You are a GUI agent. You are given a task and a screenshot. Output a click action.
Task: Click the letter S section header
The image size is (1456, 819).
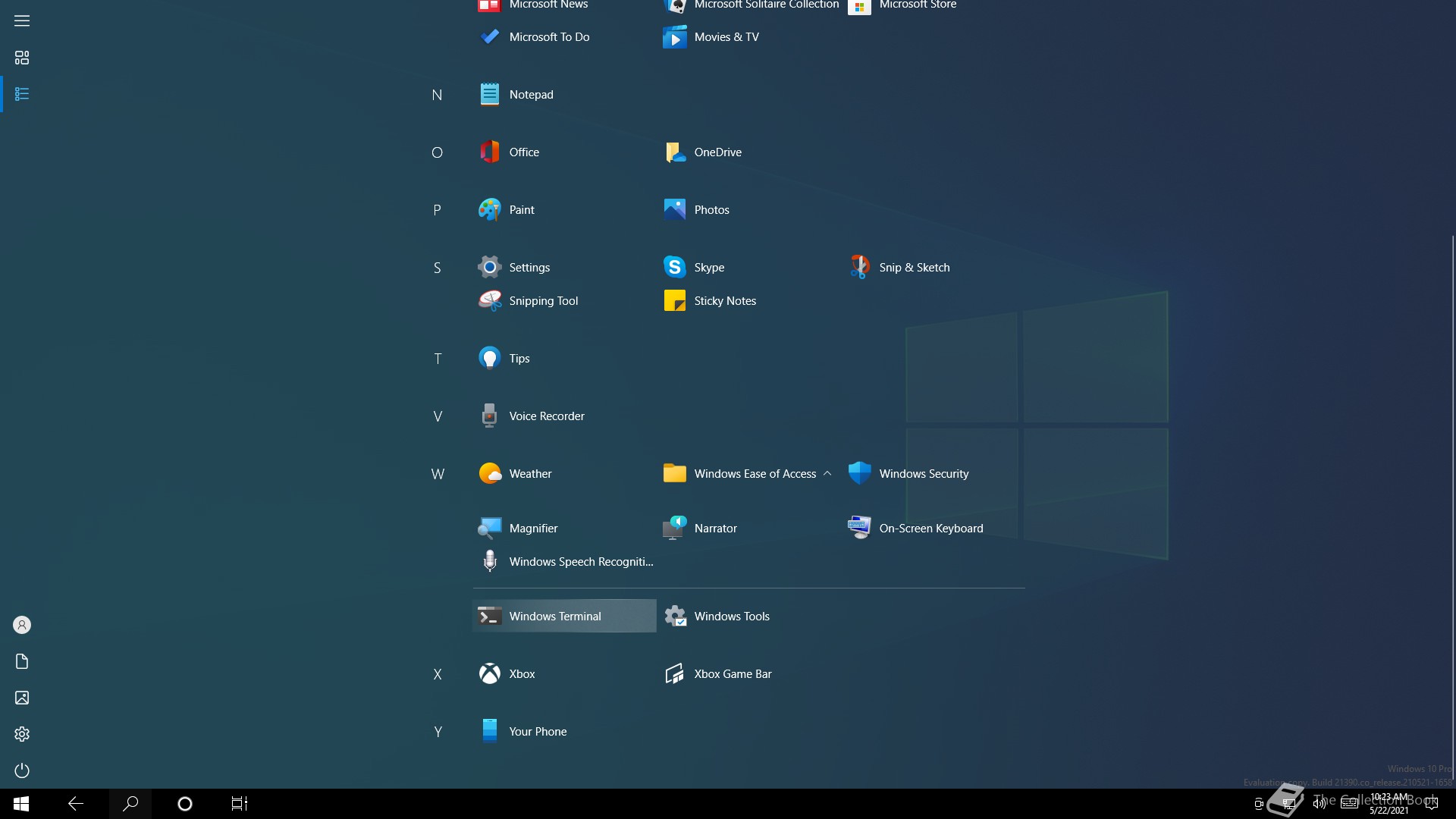click(437, 268)
